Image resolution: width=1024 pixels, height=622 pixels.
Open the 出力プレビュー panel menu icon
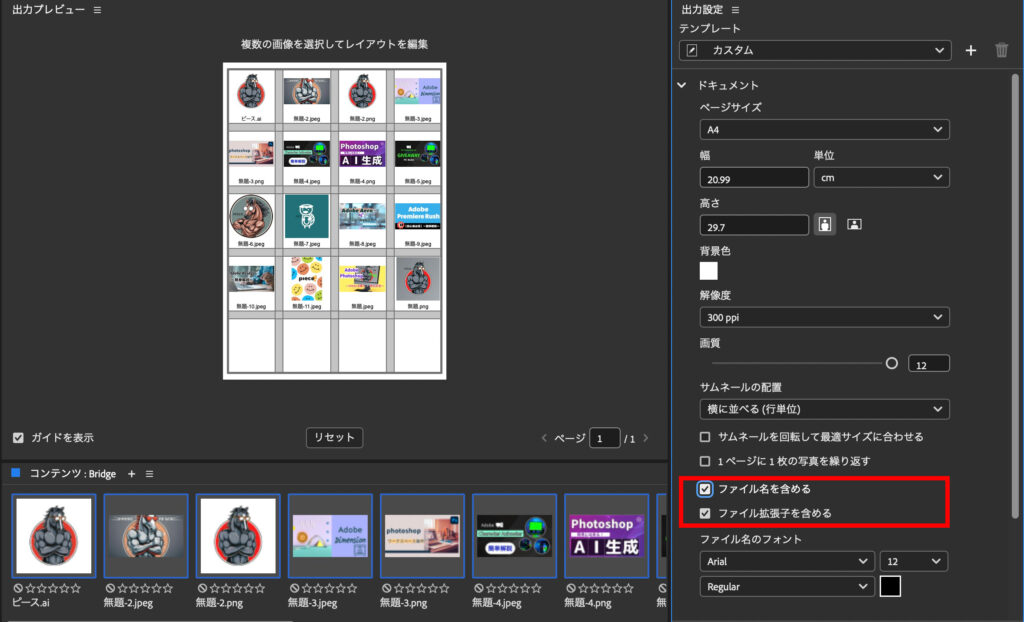(x=97, y=10)
